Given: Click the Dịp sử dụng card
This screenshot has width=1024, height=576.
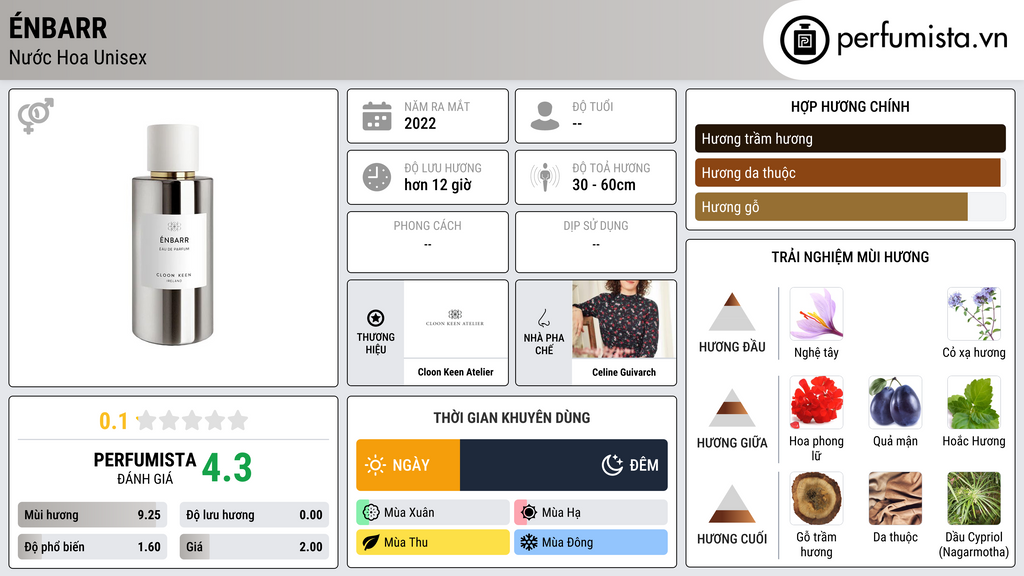Looking at the screenshot, I should 596,242.
